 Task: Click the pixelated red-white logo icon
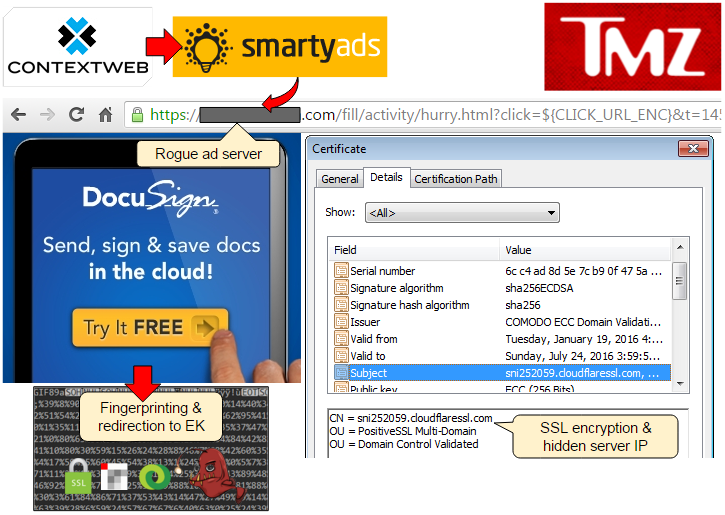pos(114,476)
